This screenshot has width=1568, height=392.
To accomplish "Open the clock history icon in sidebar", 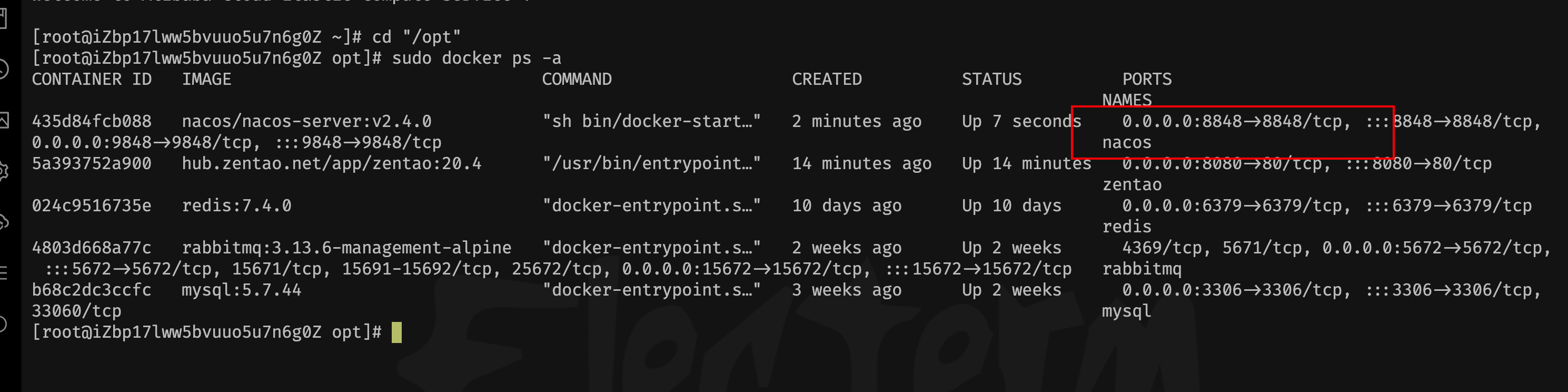I will (x=3, y=70).
